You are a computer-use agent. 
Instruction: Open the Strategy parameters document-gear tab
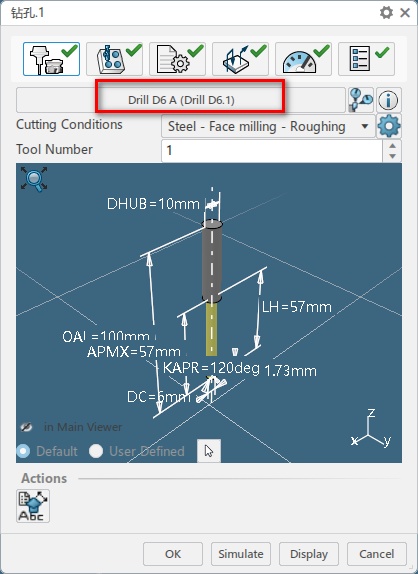coord(177,59)
